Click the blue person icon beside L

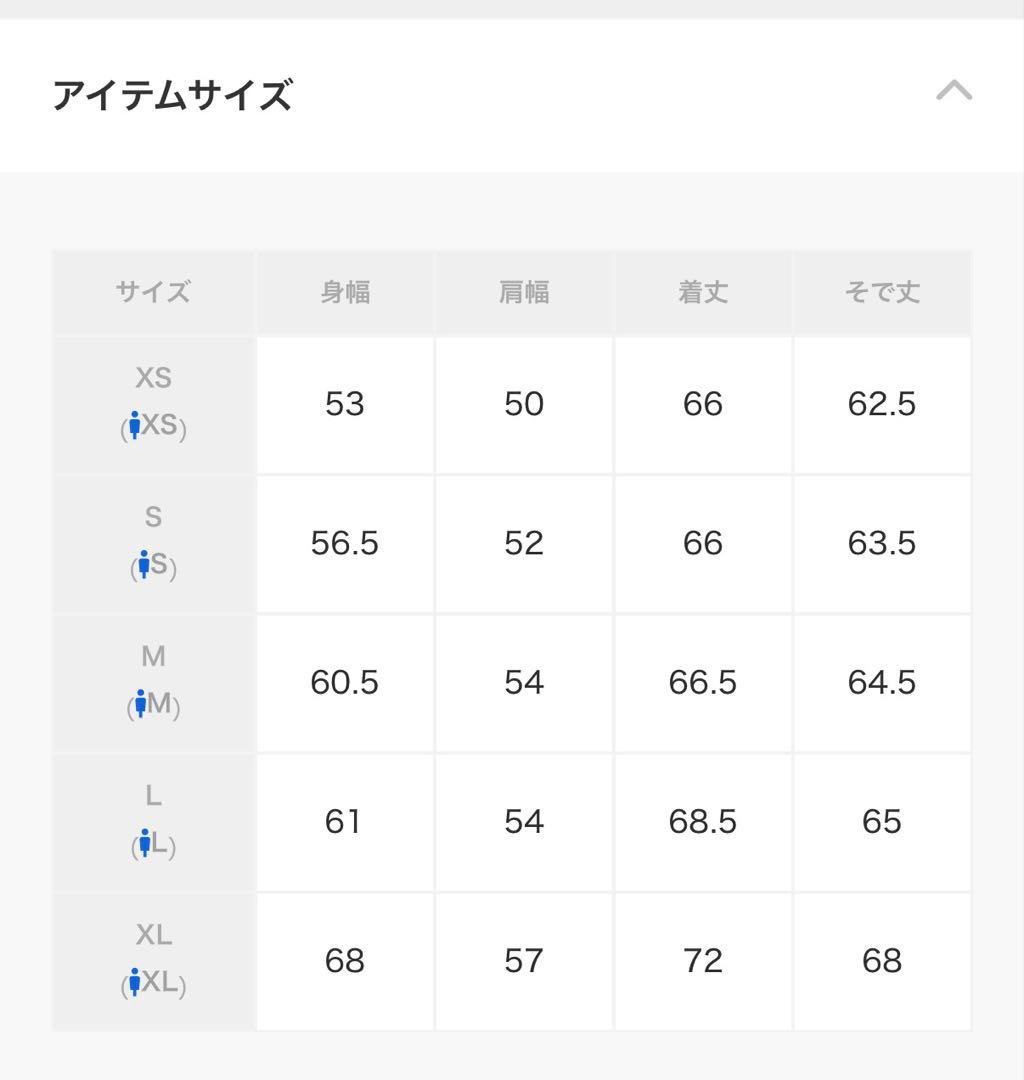[145, 844]
